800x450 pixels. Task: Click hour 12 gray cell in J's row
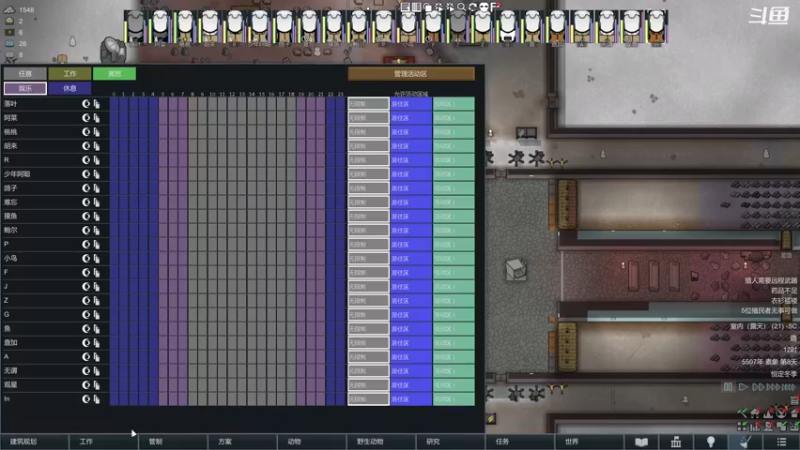tap(232, 286)
